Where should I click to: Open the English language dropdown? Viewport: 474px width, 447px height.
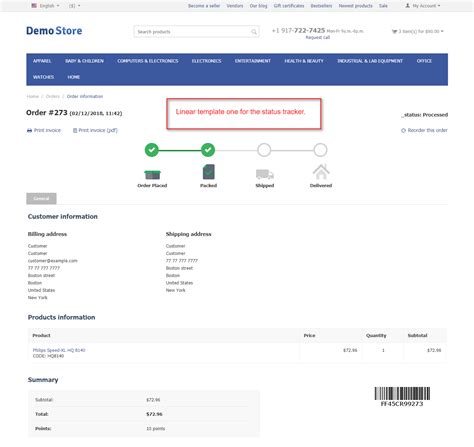click(46, 6)
